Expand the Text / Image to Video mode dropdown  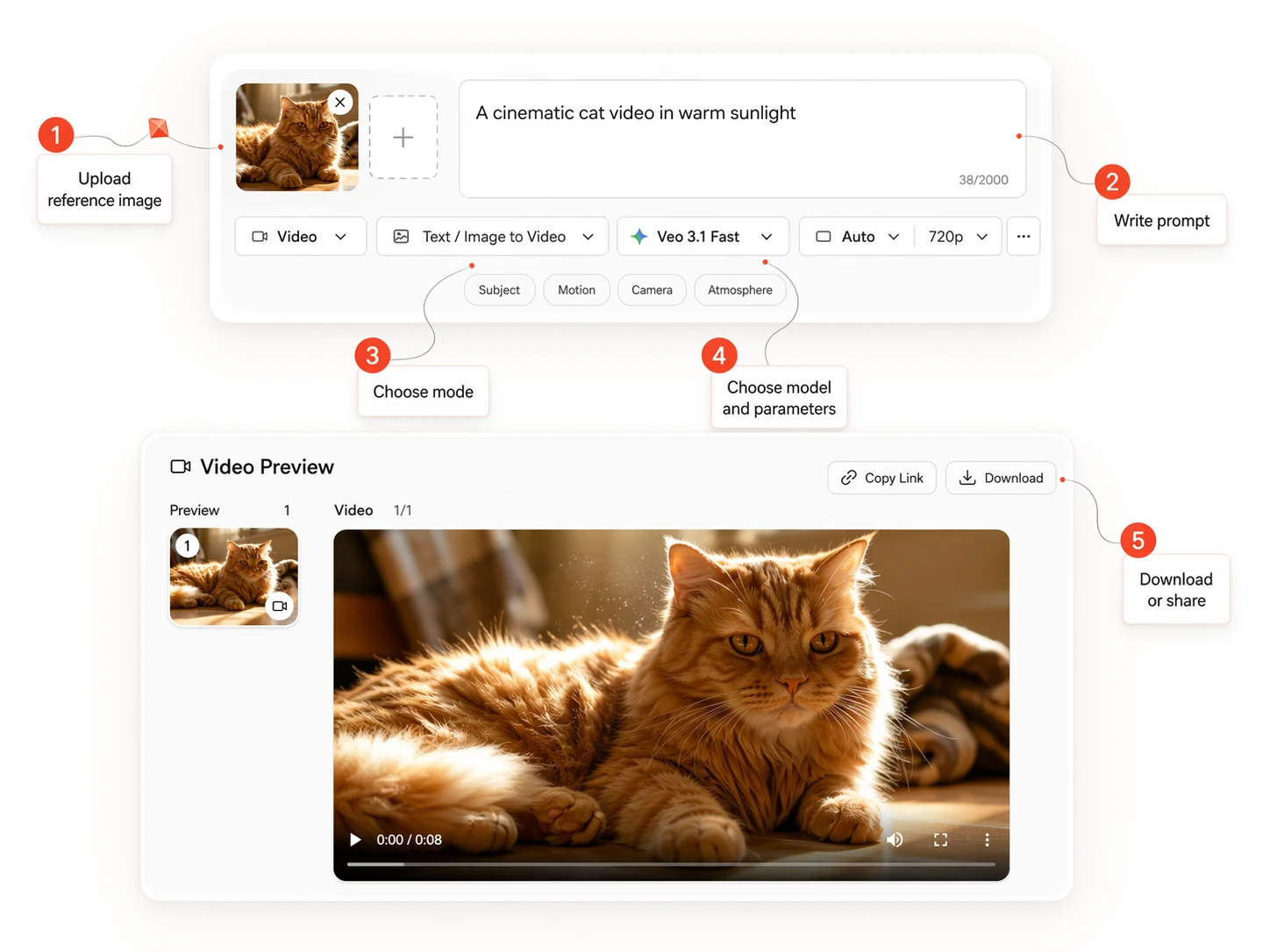point(492,237)
